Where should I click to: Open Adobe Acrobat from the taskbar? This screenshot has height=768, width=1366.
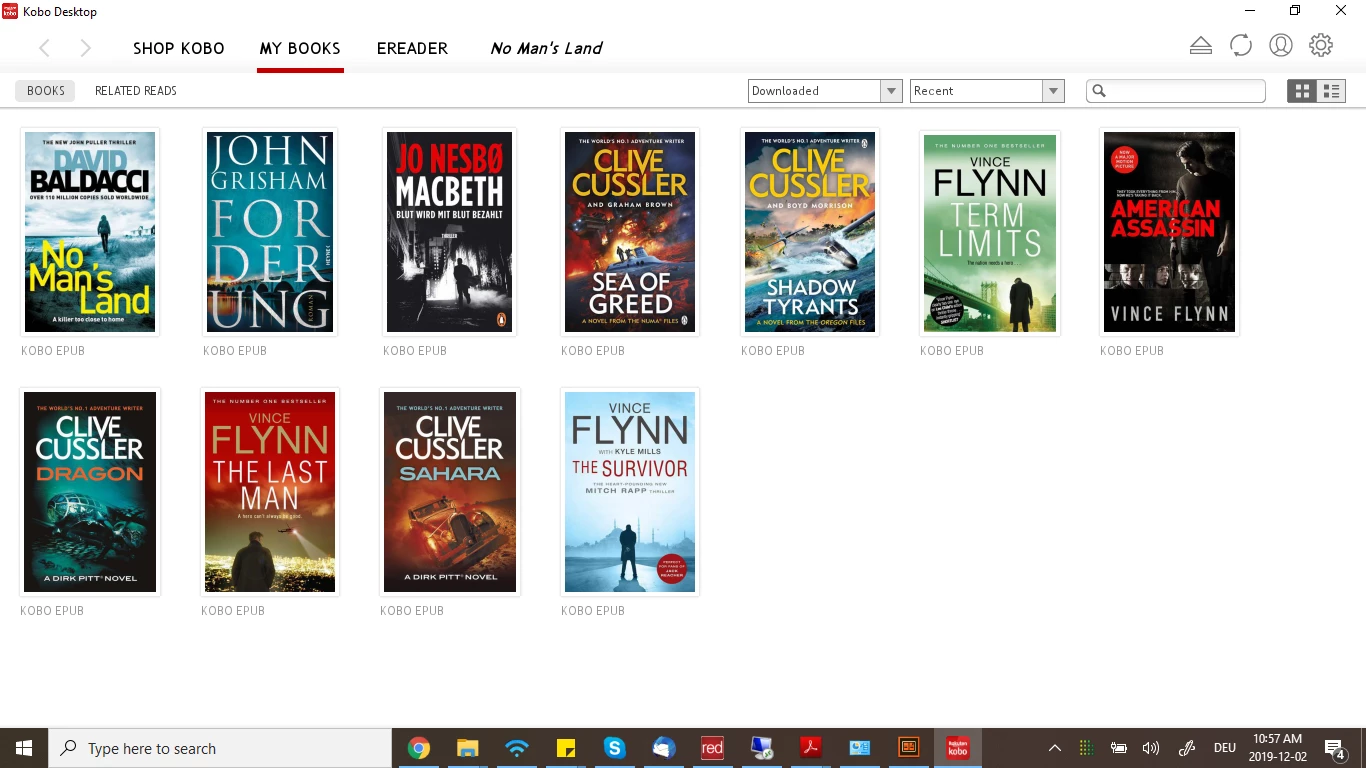[810, 748]
